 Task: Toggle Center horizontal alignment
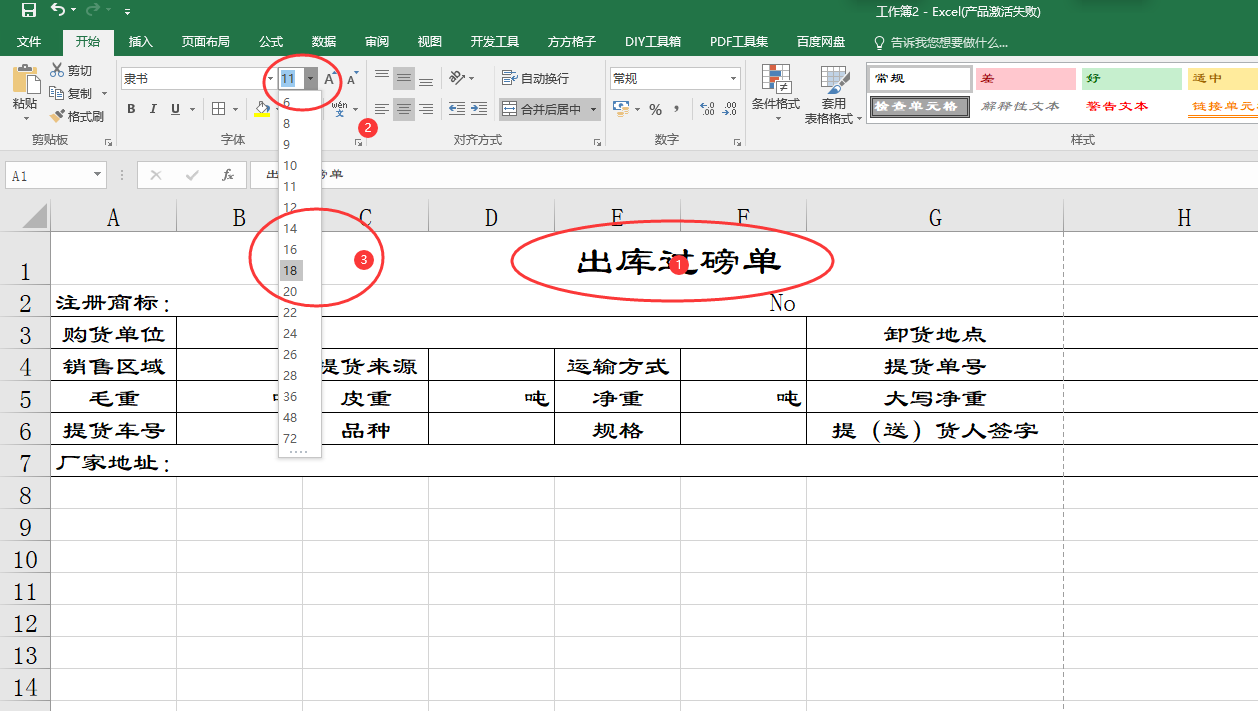pyautogui.click(x=404, y=109)
